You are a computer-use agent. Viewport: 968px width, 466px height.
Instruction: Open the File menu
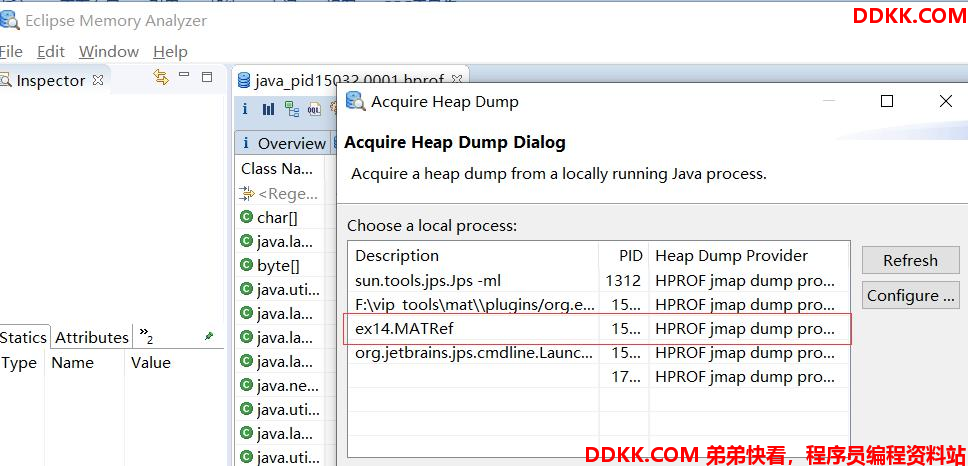point(11,51)
